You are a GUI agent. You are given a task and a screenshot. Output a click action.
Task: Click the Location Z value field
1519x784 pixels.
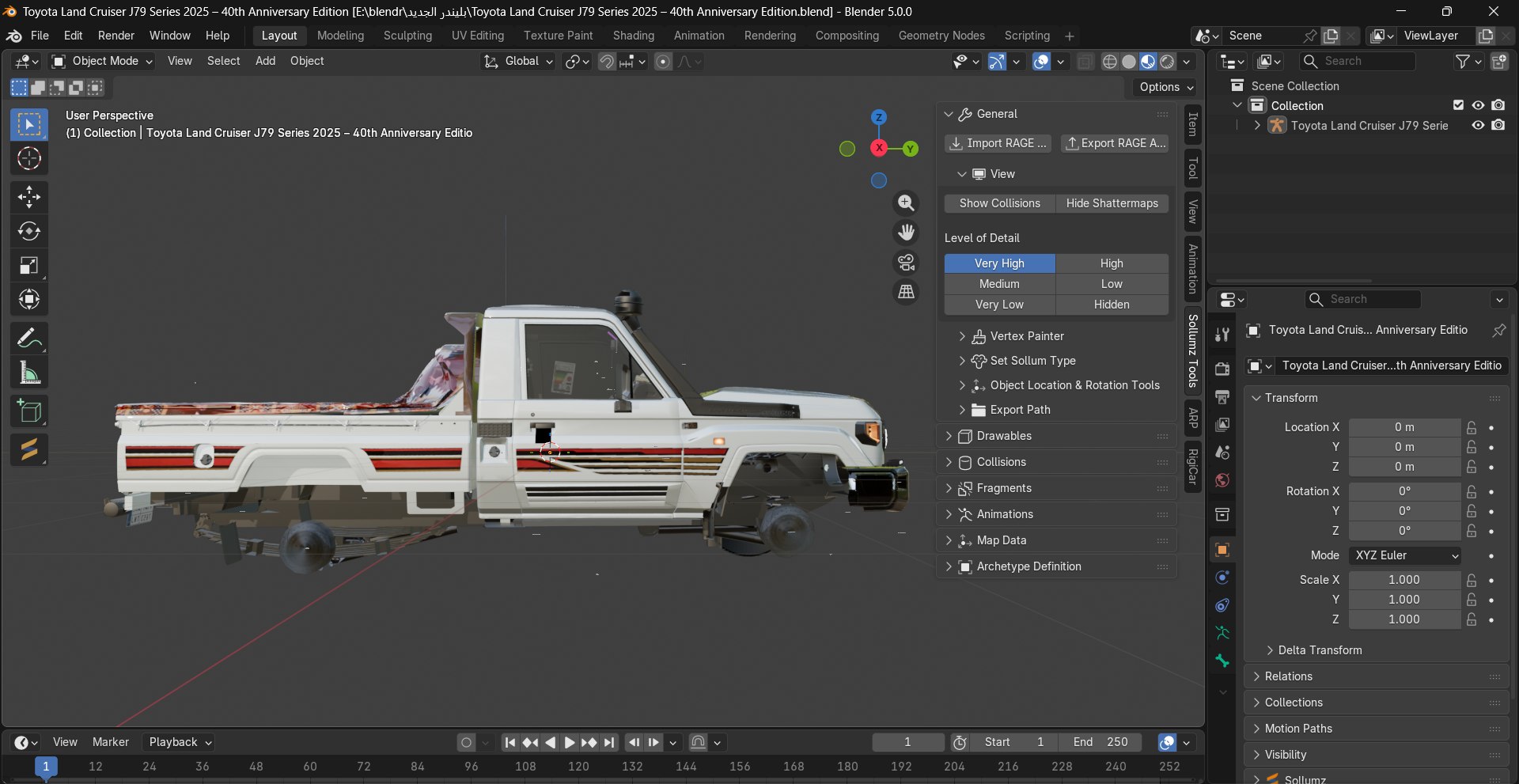[1405, 467]
